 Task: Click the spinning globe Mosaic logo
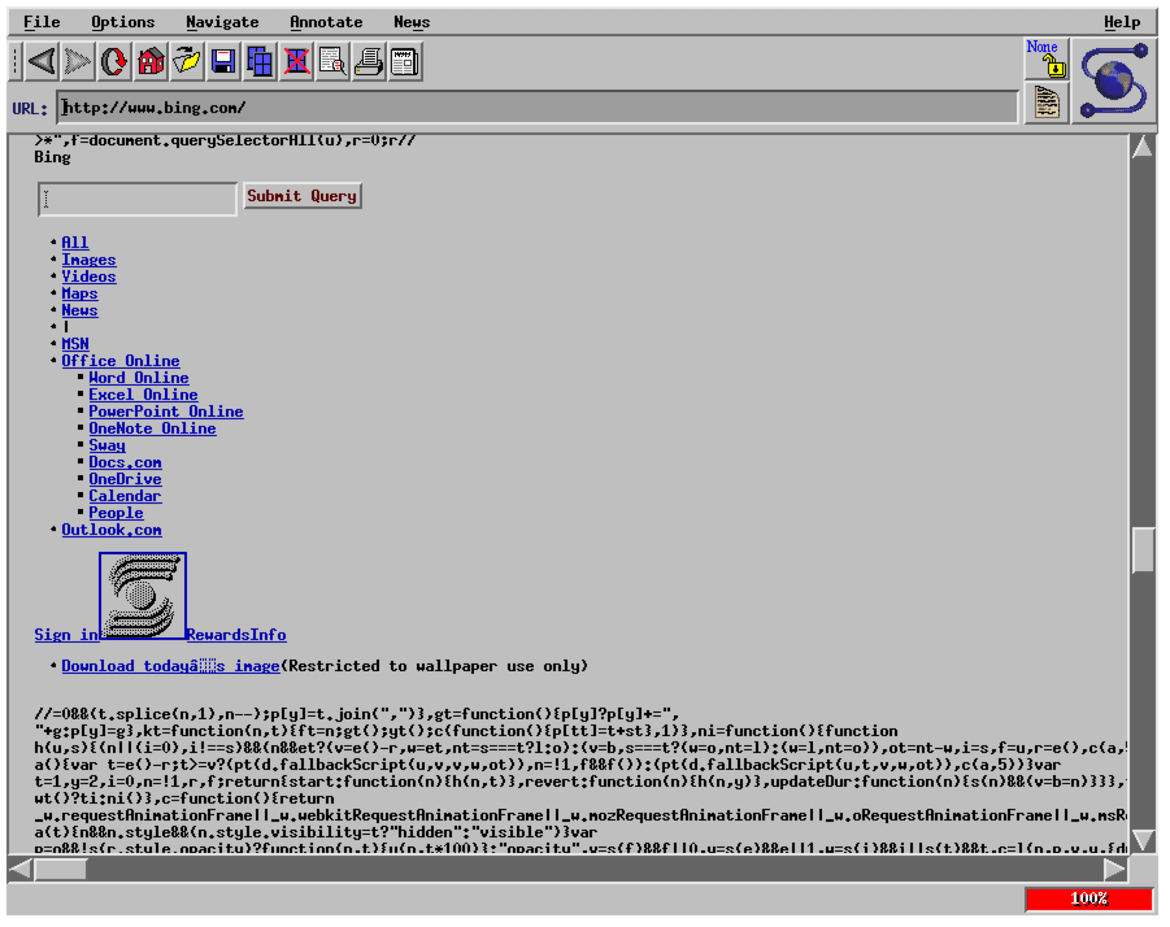click(1115, 81)
